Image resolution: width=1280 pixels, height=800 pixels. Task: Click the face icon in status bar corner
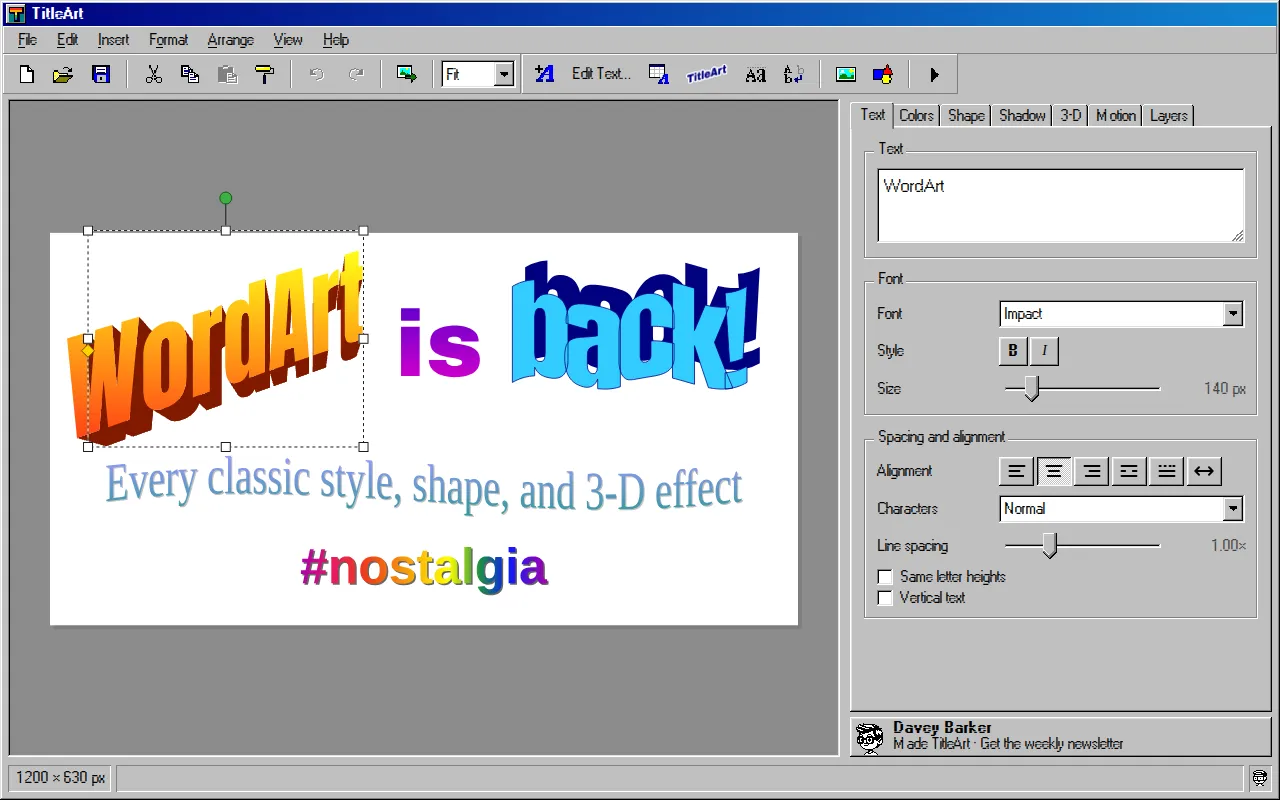click(x=1260, y=777)
